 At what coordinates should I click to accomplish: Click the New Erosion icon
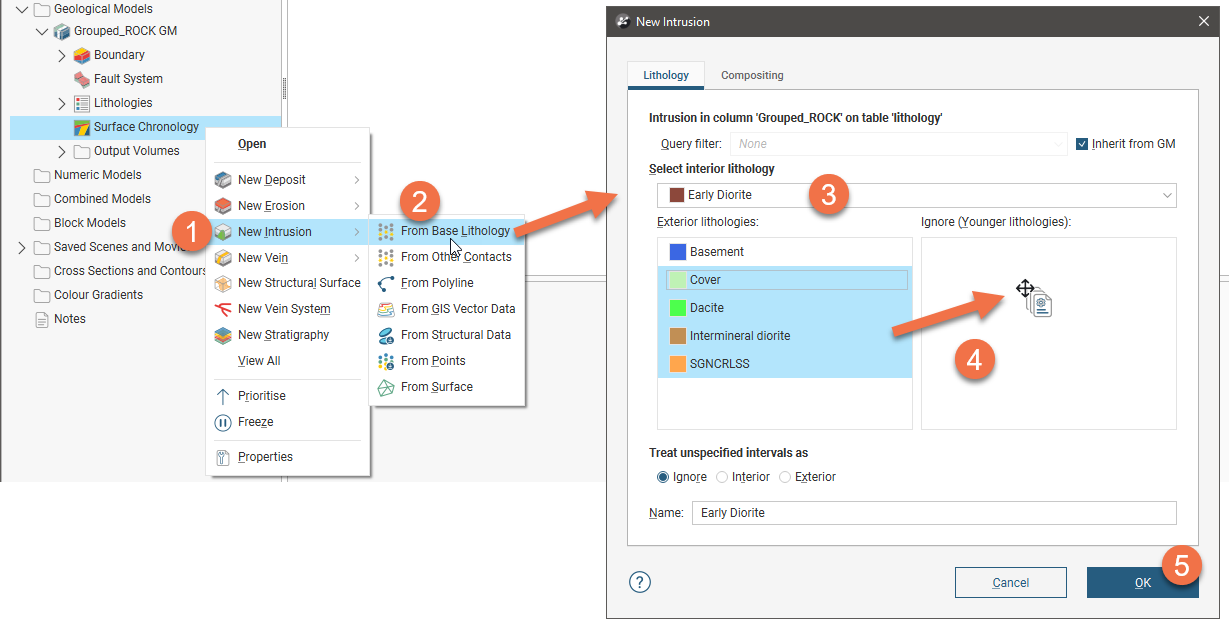(x=223, y=206)
